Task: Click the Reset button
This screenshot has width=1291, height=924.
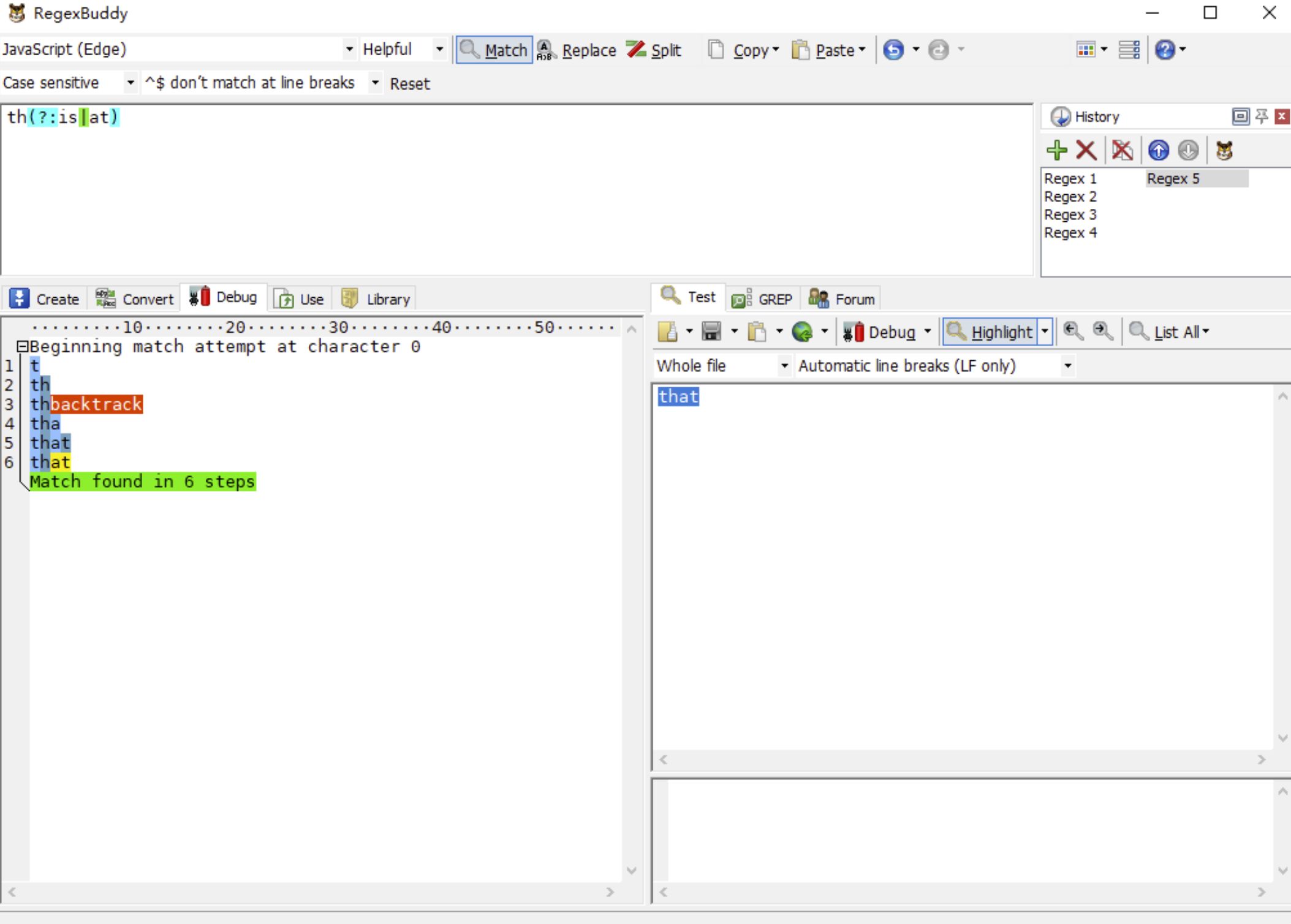Action: tap(410, 83)
